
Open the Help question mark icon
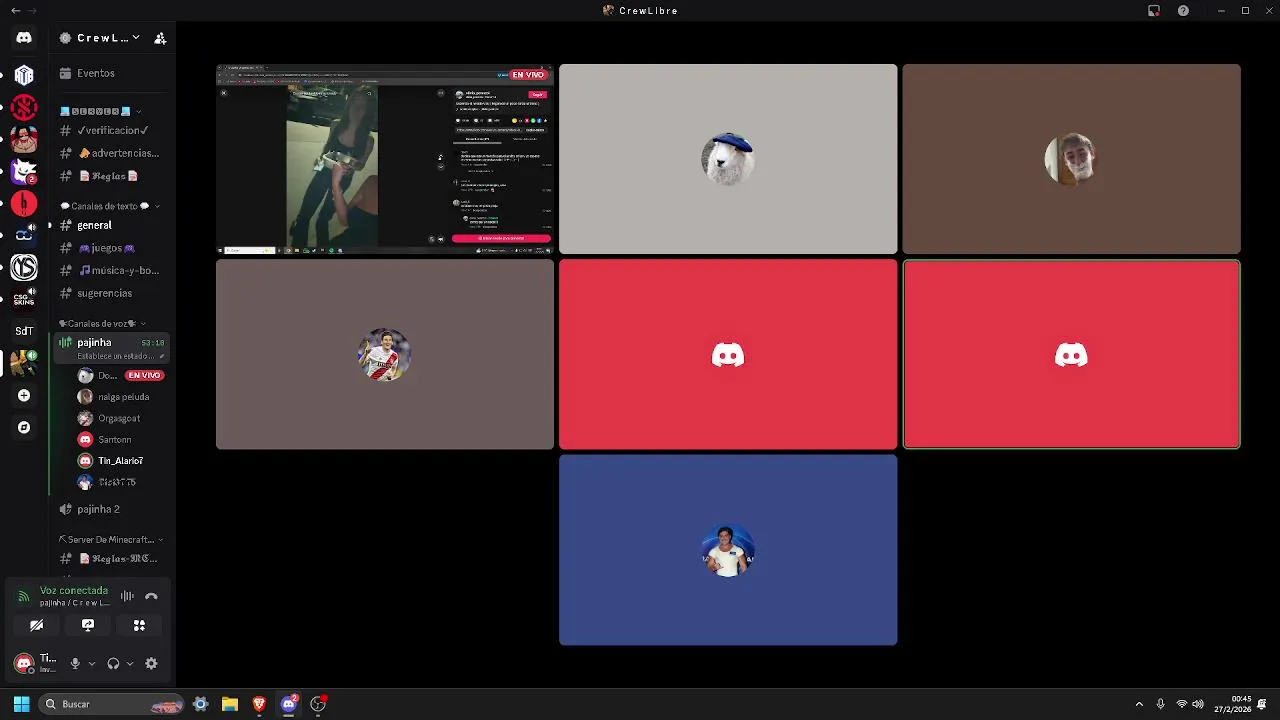coord(1183,11)
